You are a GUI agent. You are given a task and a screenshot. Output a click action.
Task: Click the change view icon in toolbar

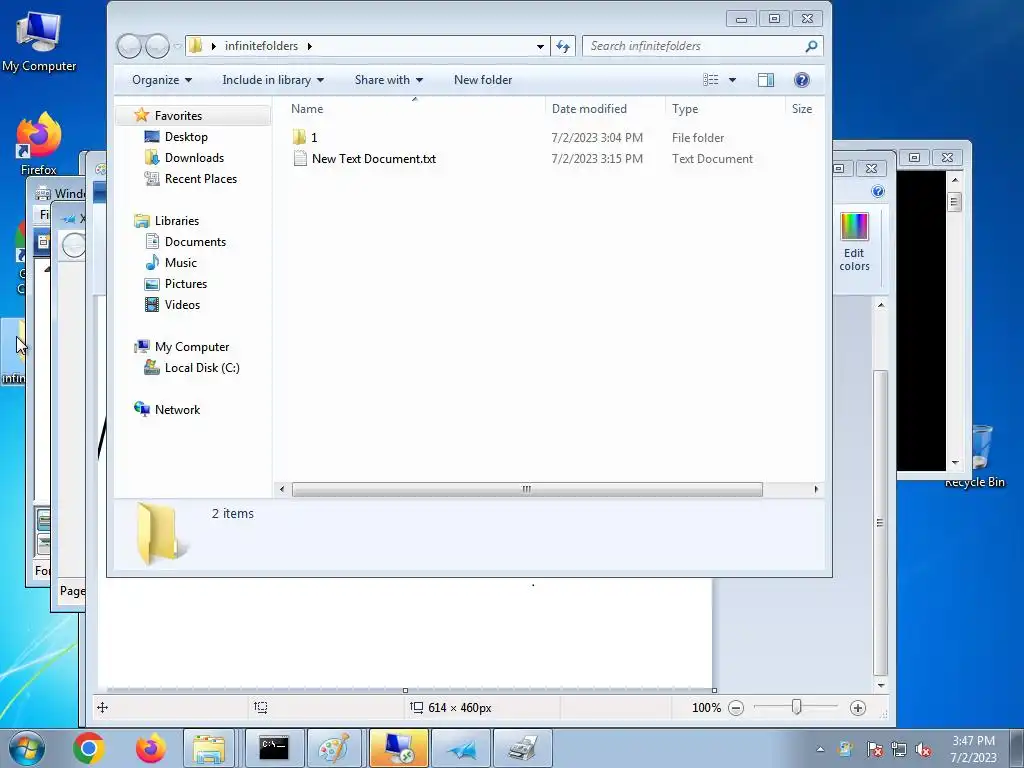(x=711, y=80)
